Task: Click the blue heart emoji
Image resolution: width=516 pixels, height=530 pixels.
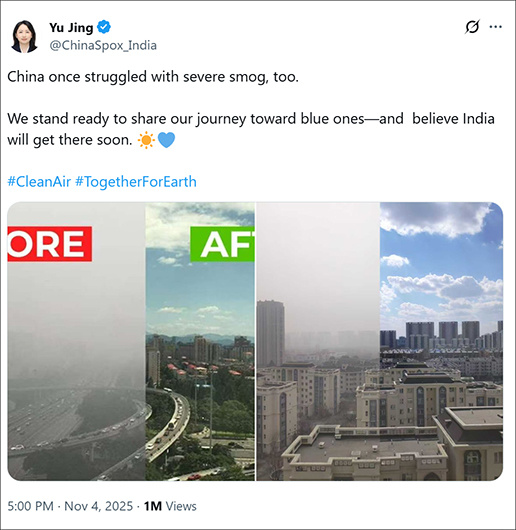Action: coord(166,140)
